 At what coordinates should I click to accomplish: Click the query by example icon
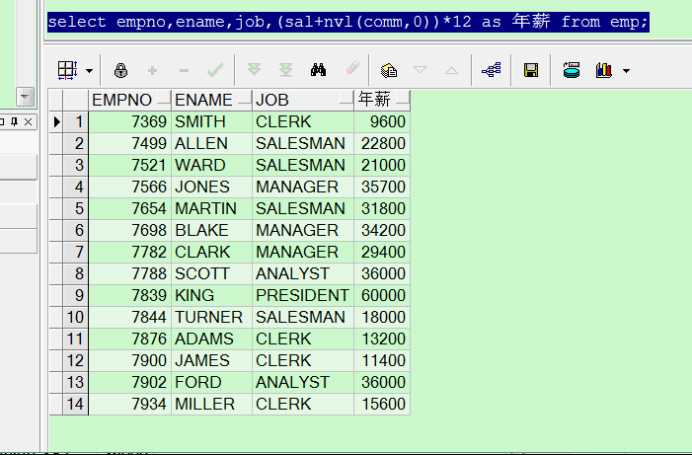(x=389, y=70)
